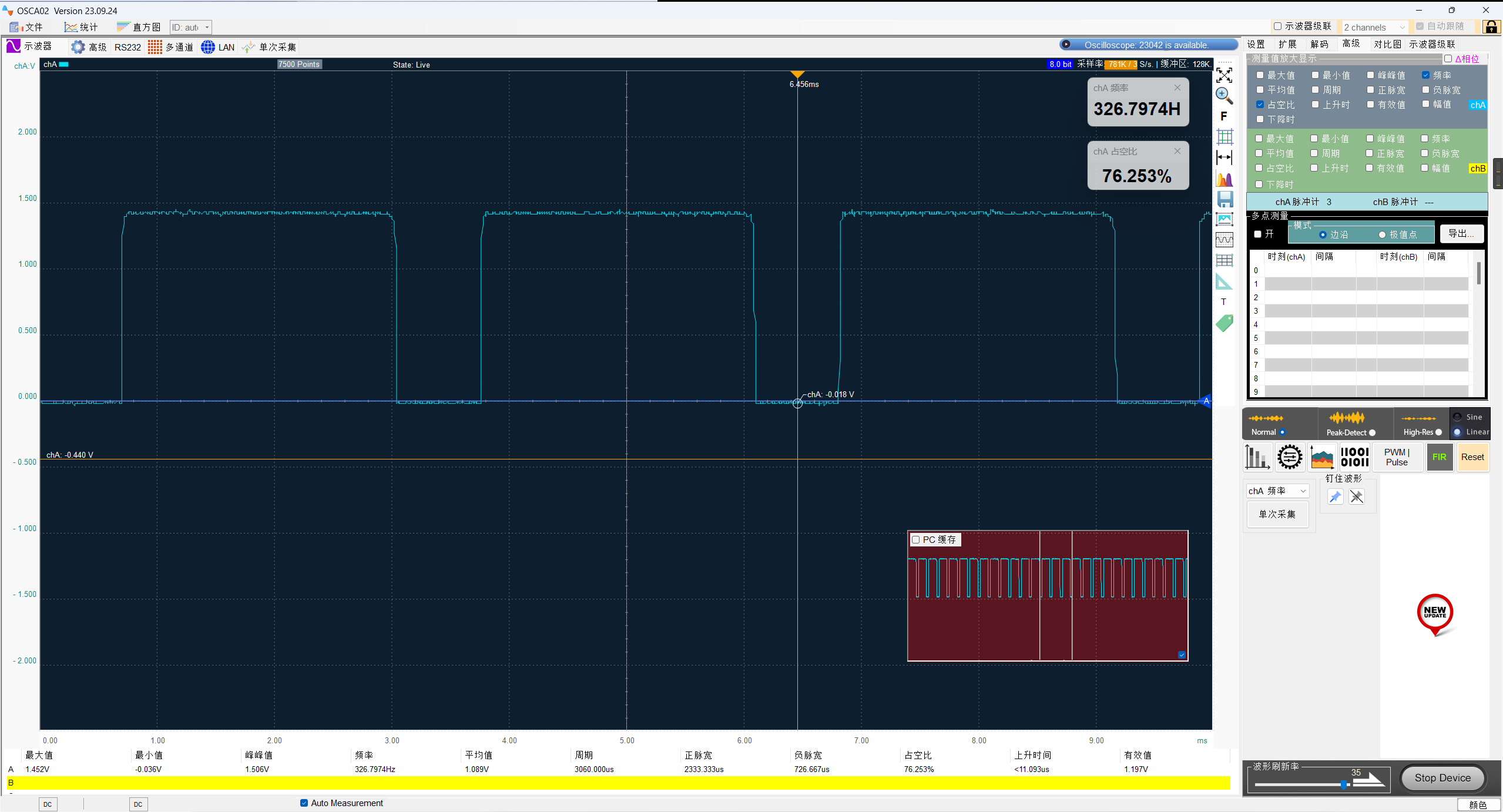Screen dimensions: 1503x812
Task: Click the fit-to-screen expand arrows icon
Action: (1224, 75)
